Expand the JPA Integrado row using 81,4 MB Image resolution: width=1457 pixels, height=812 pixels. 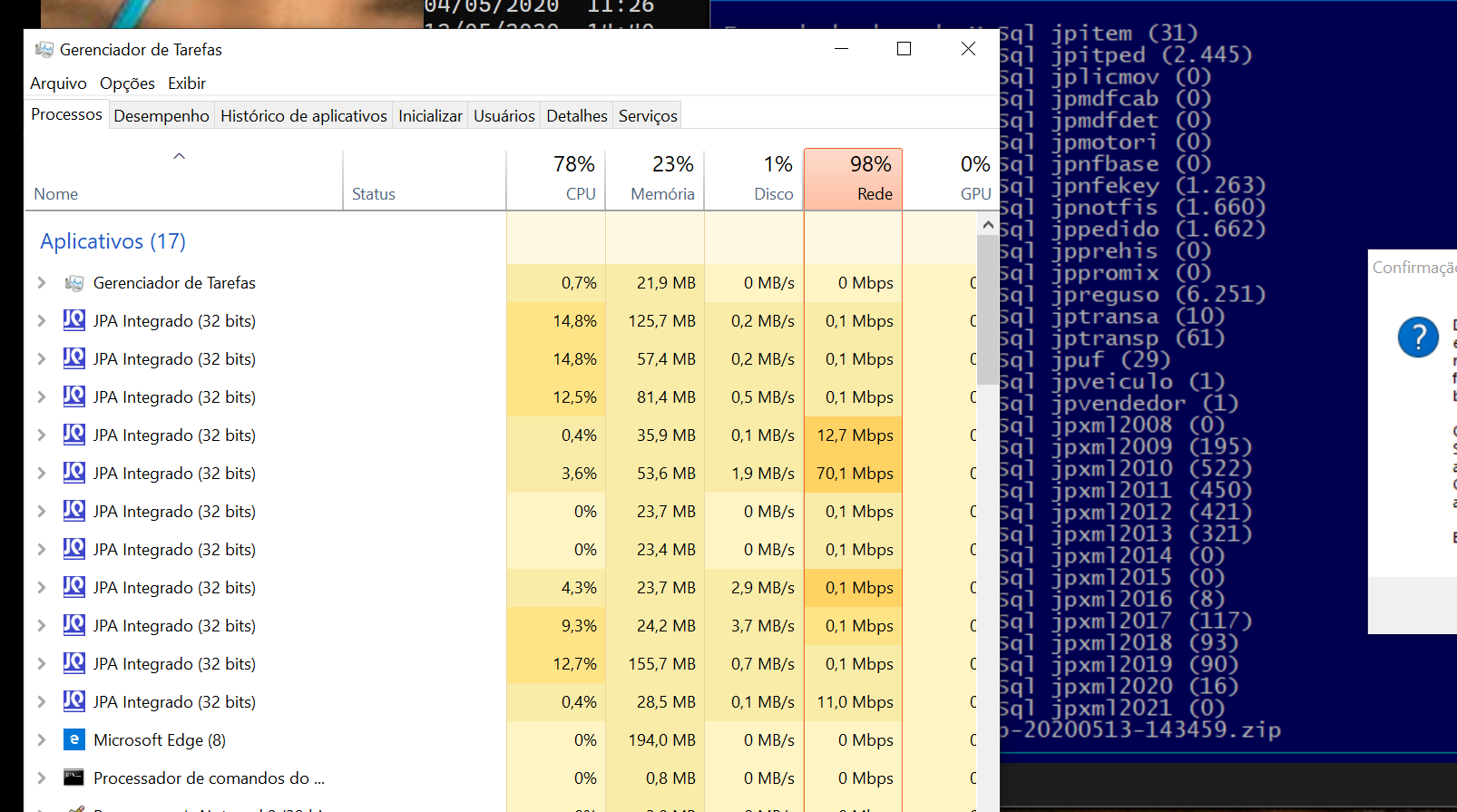click(x=42, y=397)
